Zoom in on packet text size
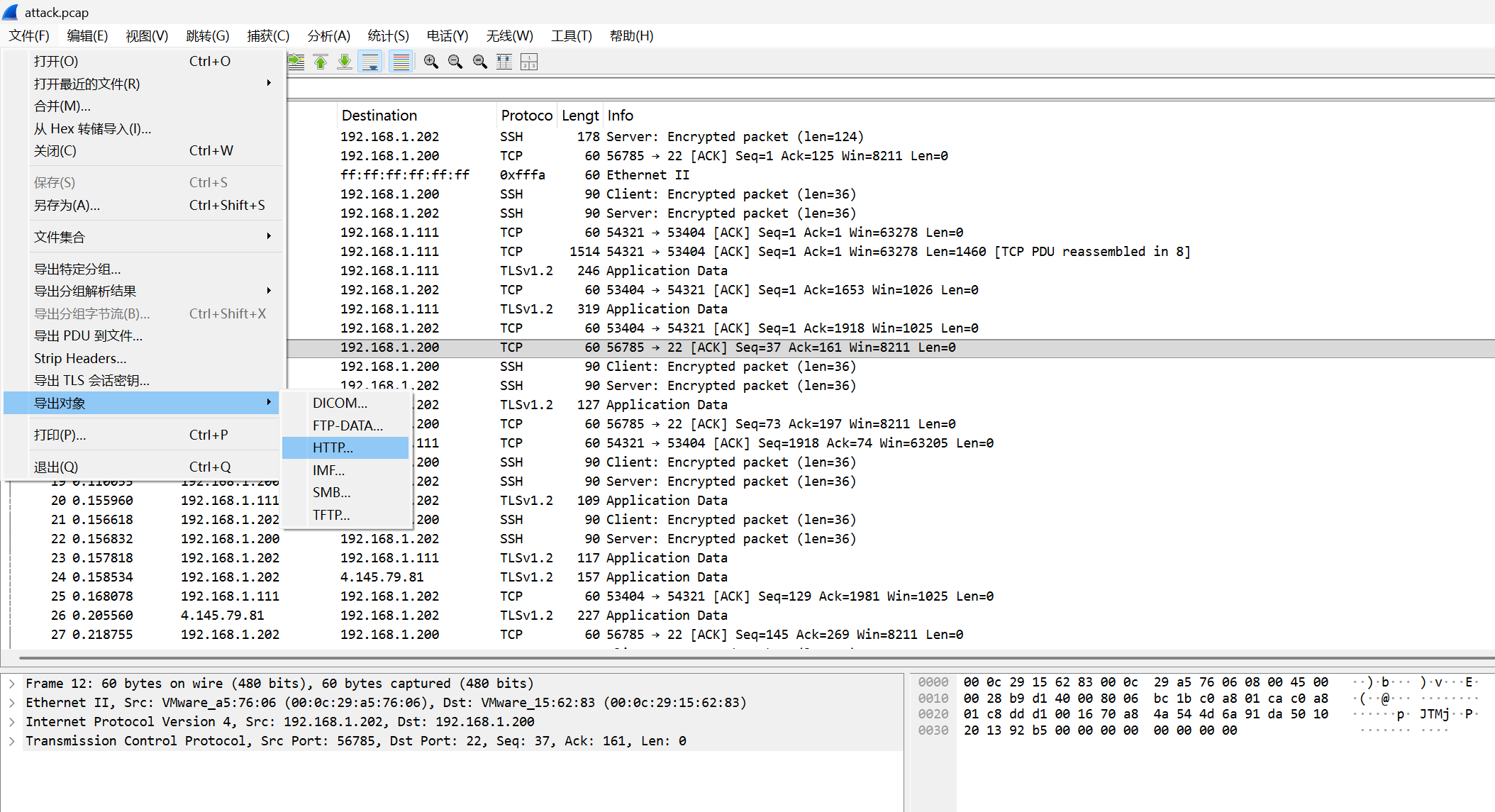Screen dimensions: 1495x812 tap(430, 62)
